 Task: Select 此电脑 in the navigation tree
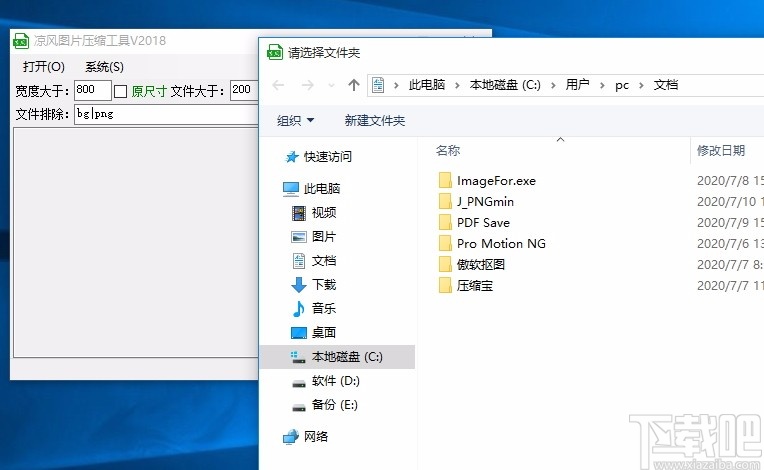tap(312, 189)
